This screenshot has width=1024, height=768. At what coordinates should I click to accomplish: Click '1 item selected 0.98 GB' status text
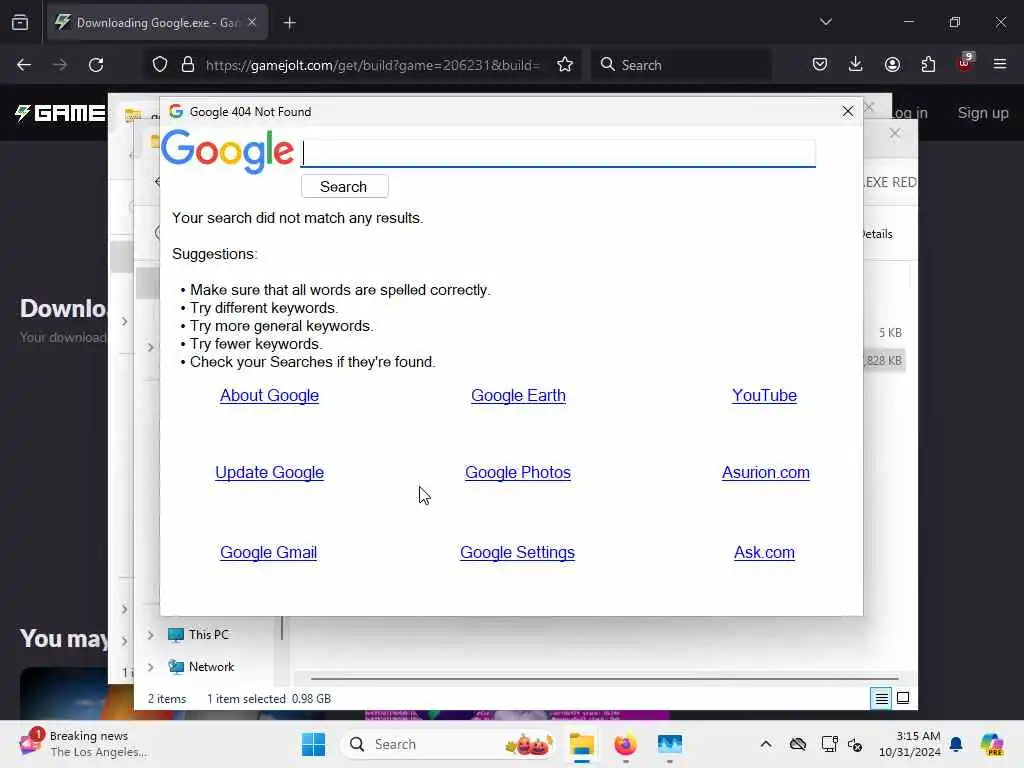coord(268,699)
